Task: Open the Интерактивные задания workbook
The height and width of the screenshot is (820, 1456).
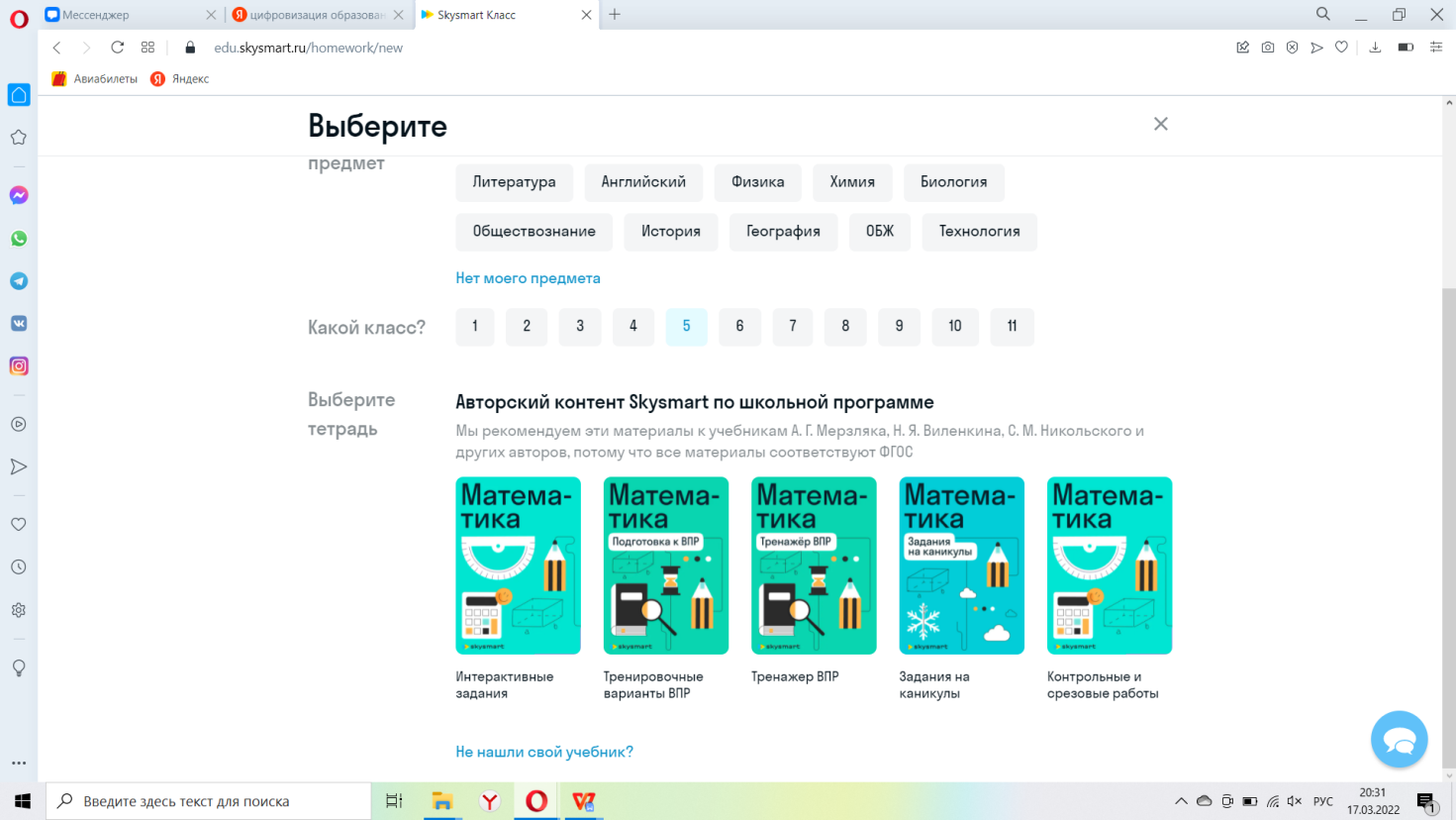Action: pos(518,565)
